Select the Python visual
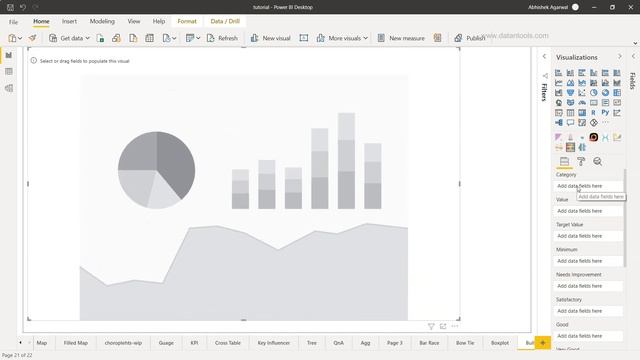This screenshot has width=640, height=360. (605, 113)
